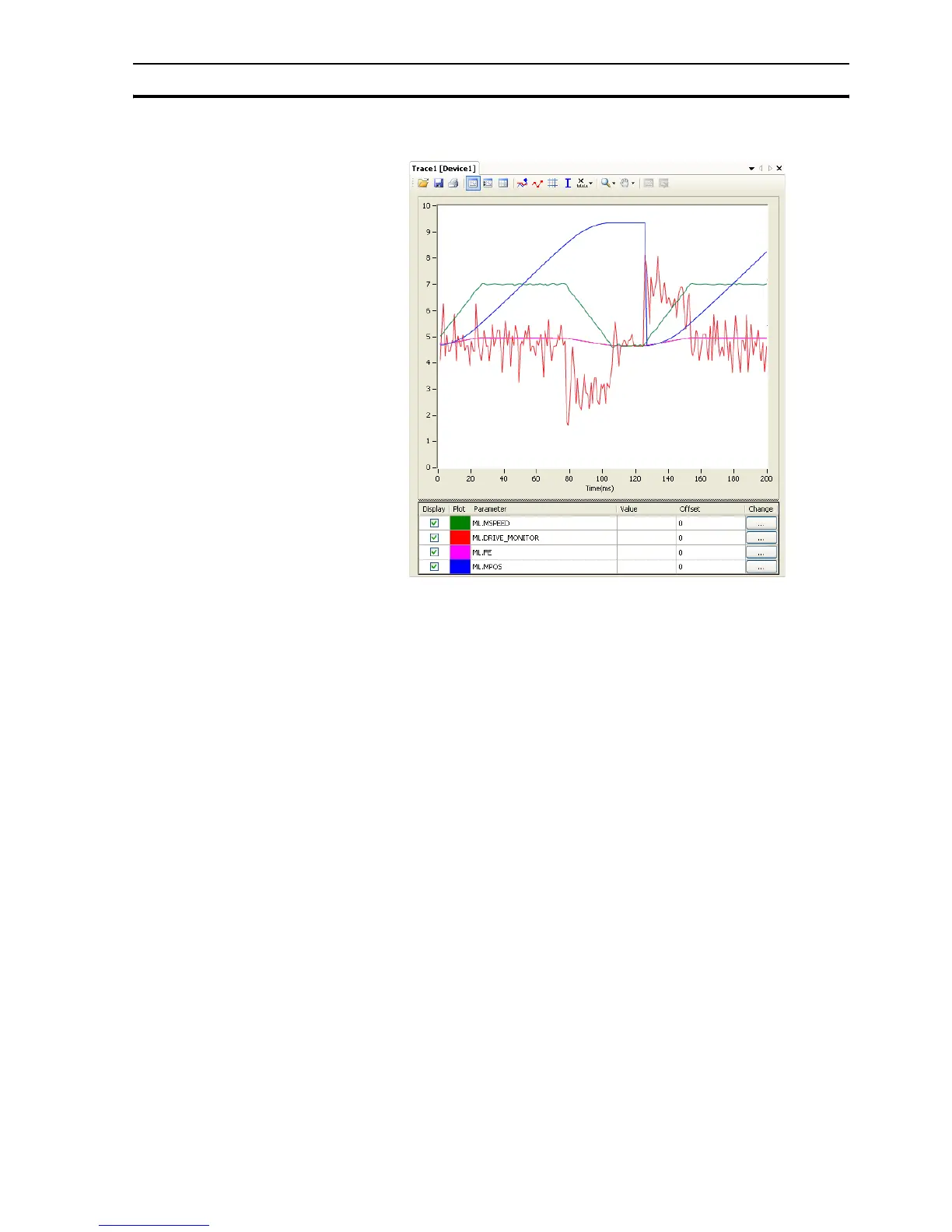Image resolution: width=952 pixels, height=1232 pixels.
Task: Click the hand pan tool icon
Action: [625, 184]
